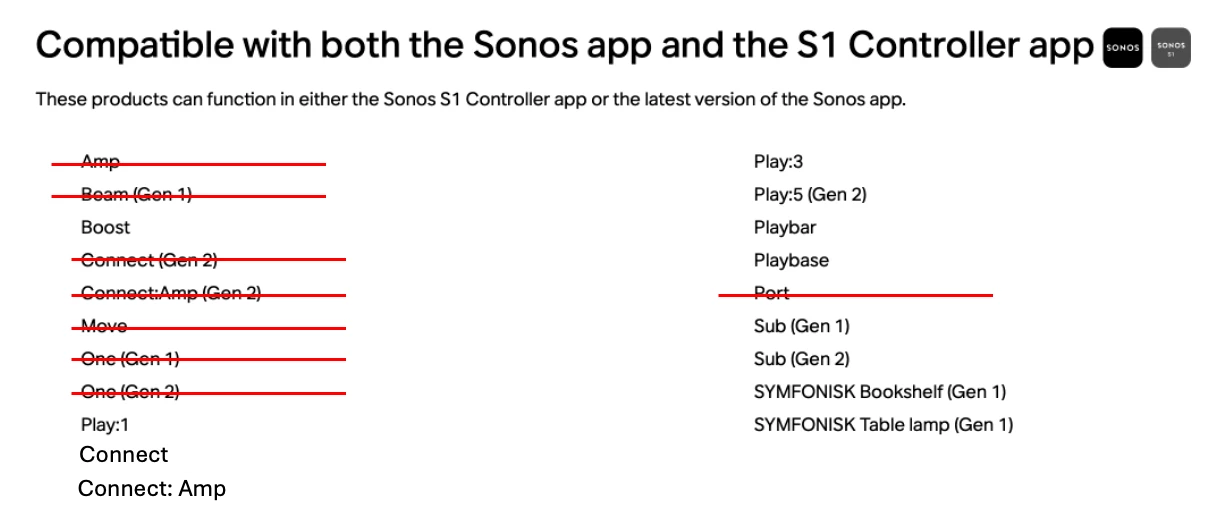Select Sub (Gen 2) entry
The image size is (1226, 516).
pos(802,359)
